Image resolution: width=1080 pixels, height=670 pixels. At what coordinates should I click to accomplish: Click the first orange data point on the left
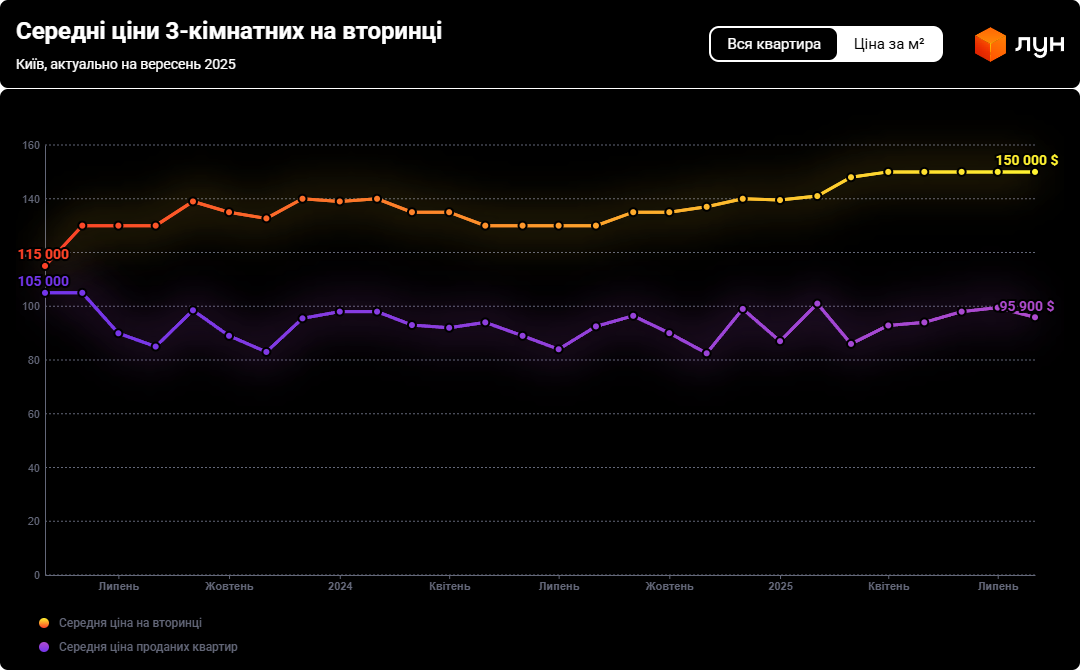point(45,266)
